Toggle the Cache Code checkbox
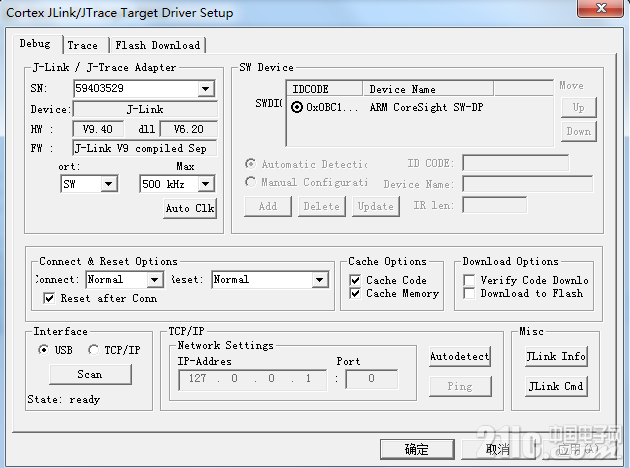The width and height of the screenshot is (630, 468). click(355, 280)
